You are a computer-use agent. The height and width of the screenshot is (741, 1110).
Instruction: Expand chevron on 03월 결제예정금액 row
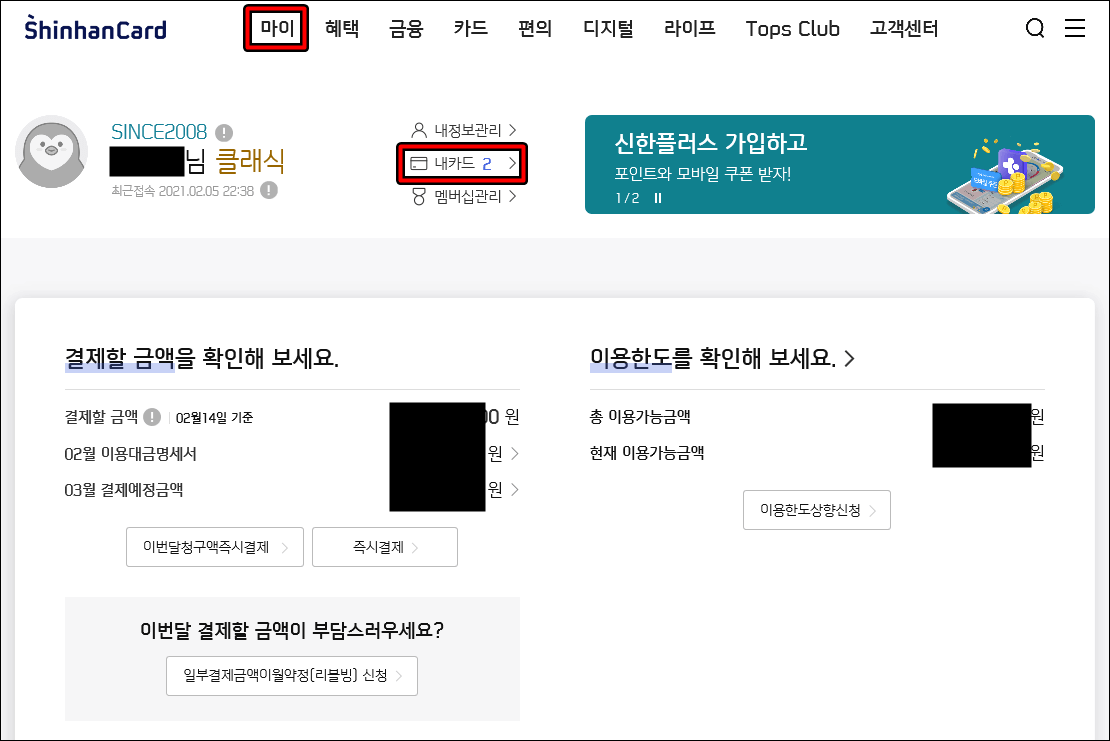515,490
